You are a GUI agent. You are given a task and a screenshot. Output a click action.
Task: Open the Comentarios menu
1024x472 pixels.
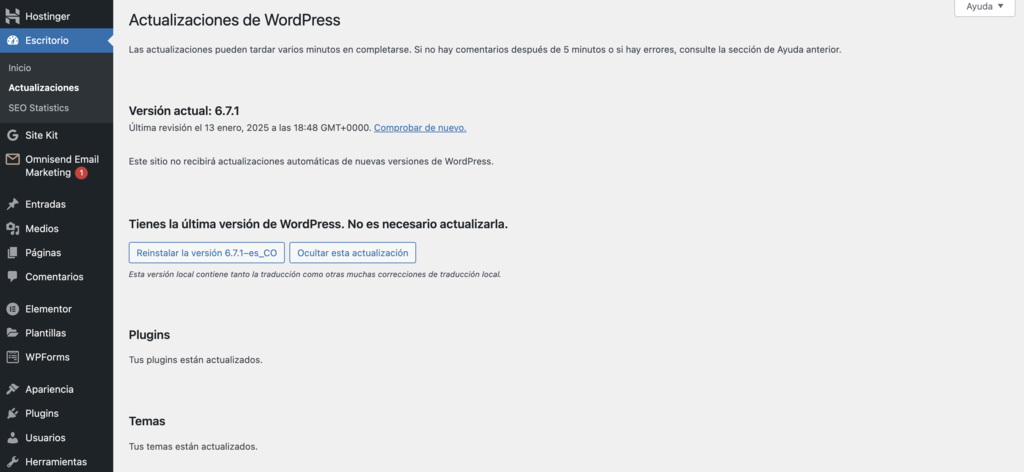(x=56, y=277)
